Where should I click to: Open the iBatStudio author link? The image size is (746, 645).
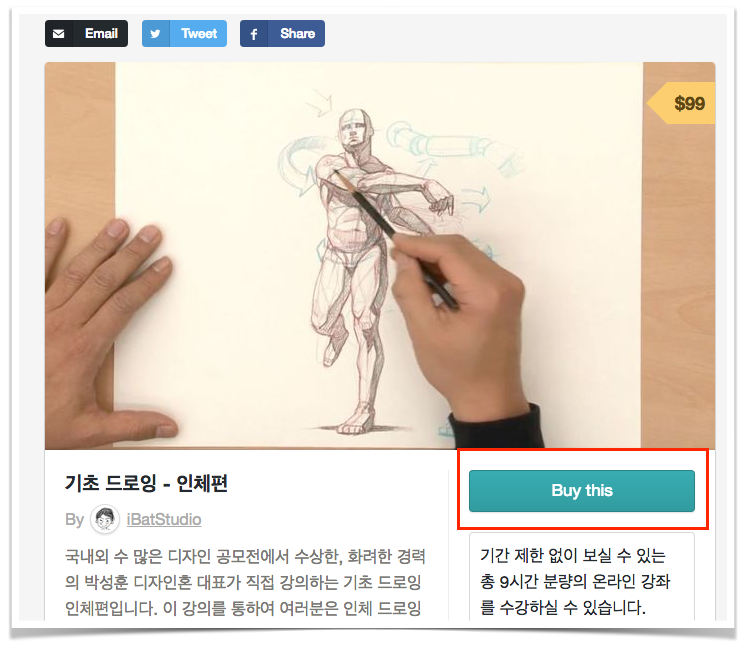pyautogui.click(x=164, y=519)
